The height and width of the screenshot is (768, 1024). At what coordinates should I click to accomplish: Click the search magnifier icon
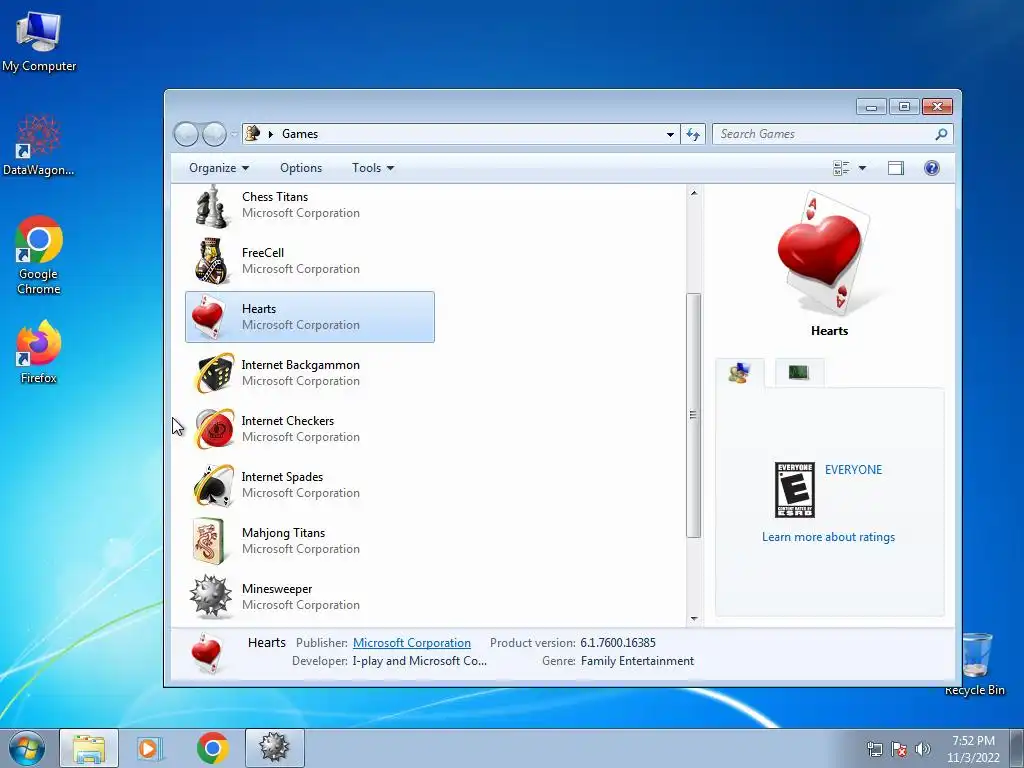[x=941, y=134]
